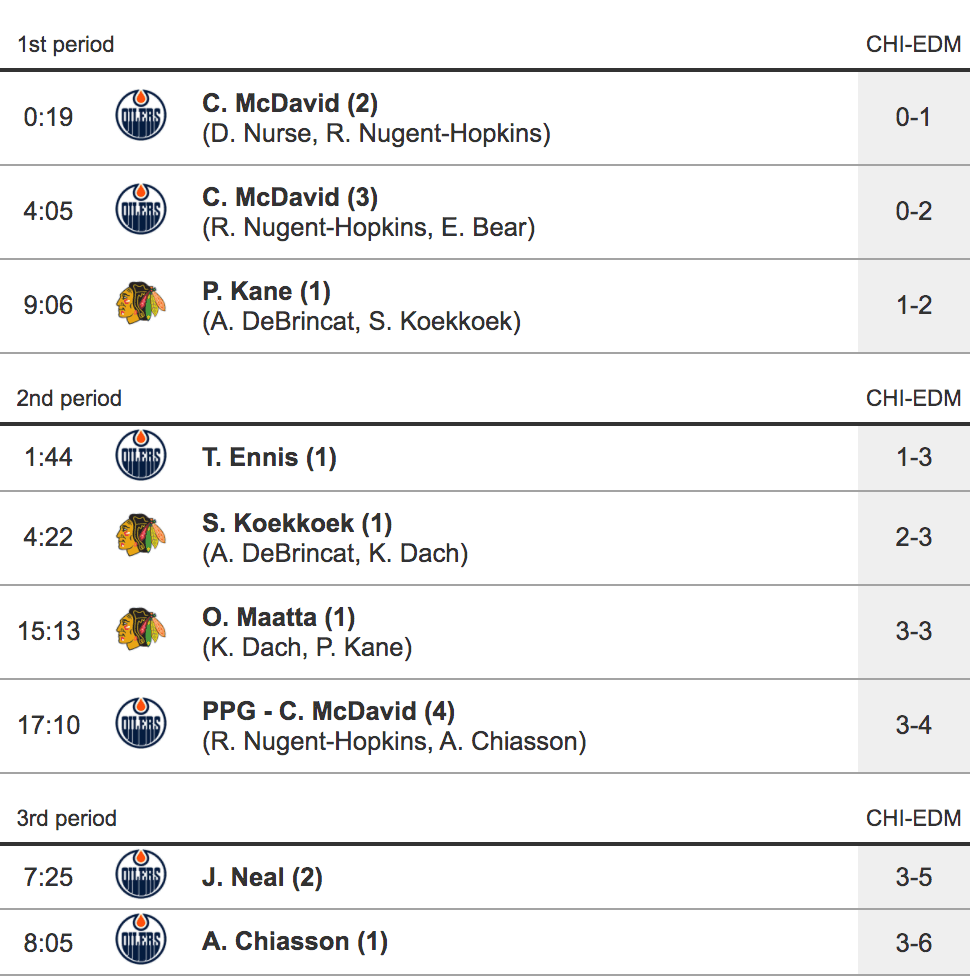Click the Blackhawks logo at 9:06
Viewport: 972px width, 976px height.
click(x=141, y=304)
